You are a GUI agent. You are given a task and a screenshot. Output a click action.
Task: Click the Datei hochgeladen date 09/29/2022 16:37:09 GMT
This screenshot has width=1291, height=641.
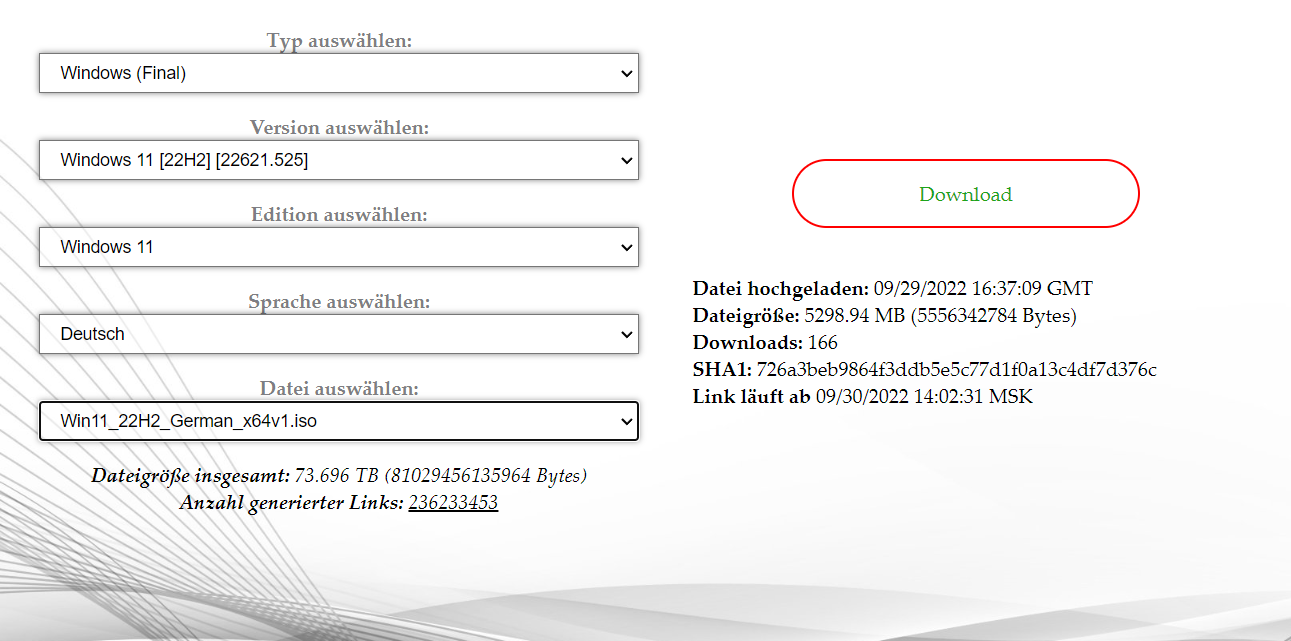[x=984, y=289]
